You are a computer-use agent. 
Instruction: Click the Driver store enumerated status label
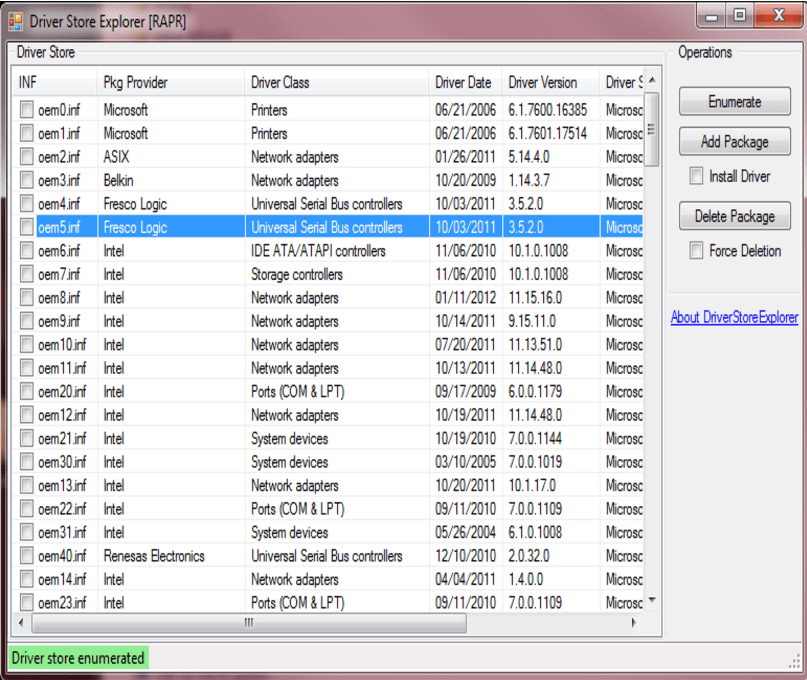pos(78,658)
